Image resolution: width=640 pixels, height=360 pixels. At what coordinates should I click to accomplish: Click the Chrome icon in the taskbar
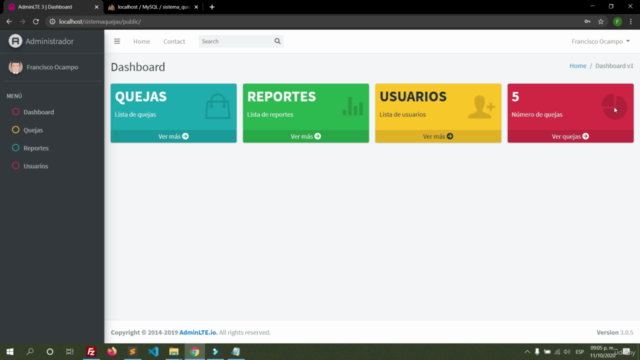click(195, 351)
